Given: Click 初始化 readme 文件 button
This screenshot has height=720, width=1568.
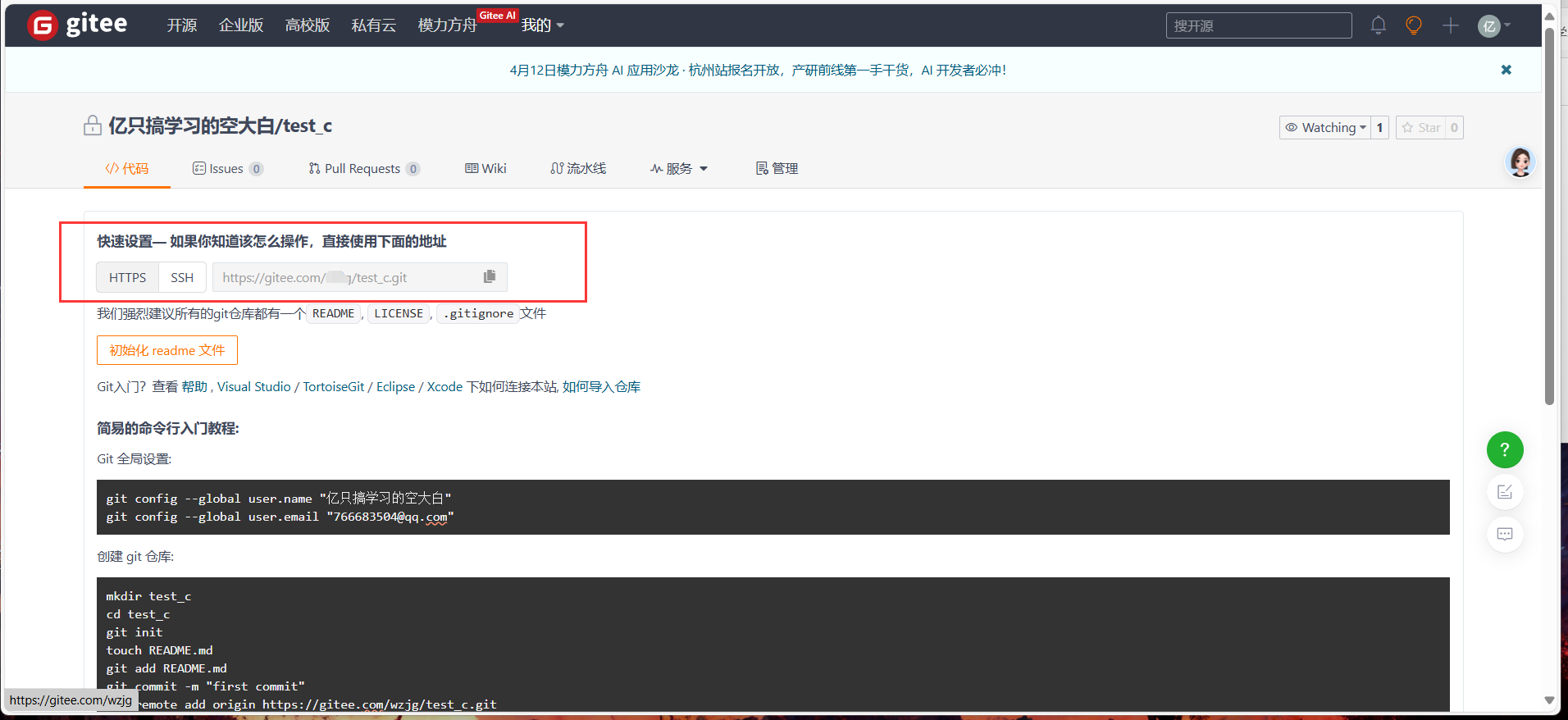Looking at the screenshot, I should coord(167,350).
